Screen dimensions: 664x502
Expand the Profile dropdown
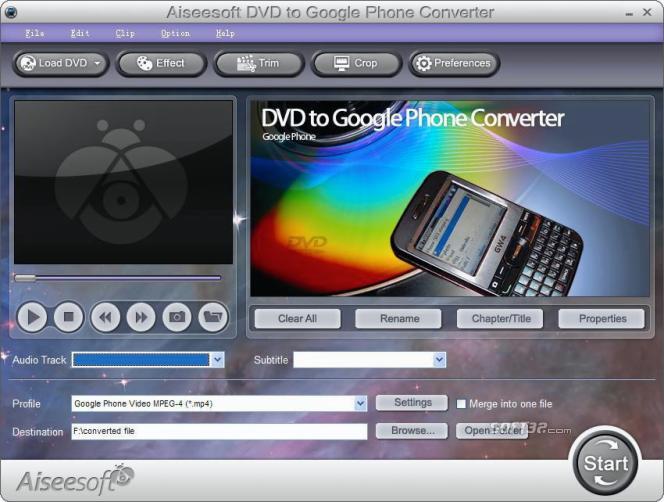[x=361, y=404]
